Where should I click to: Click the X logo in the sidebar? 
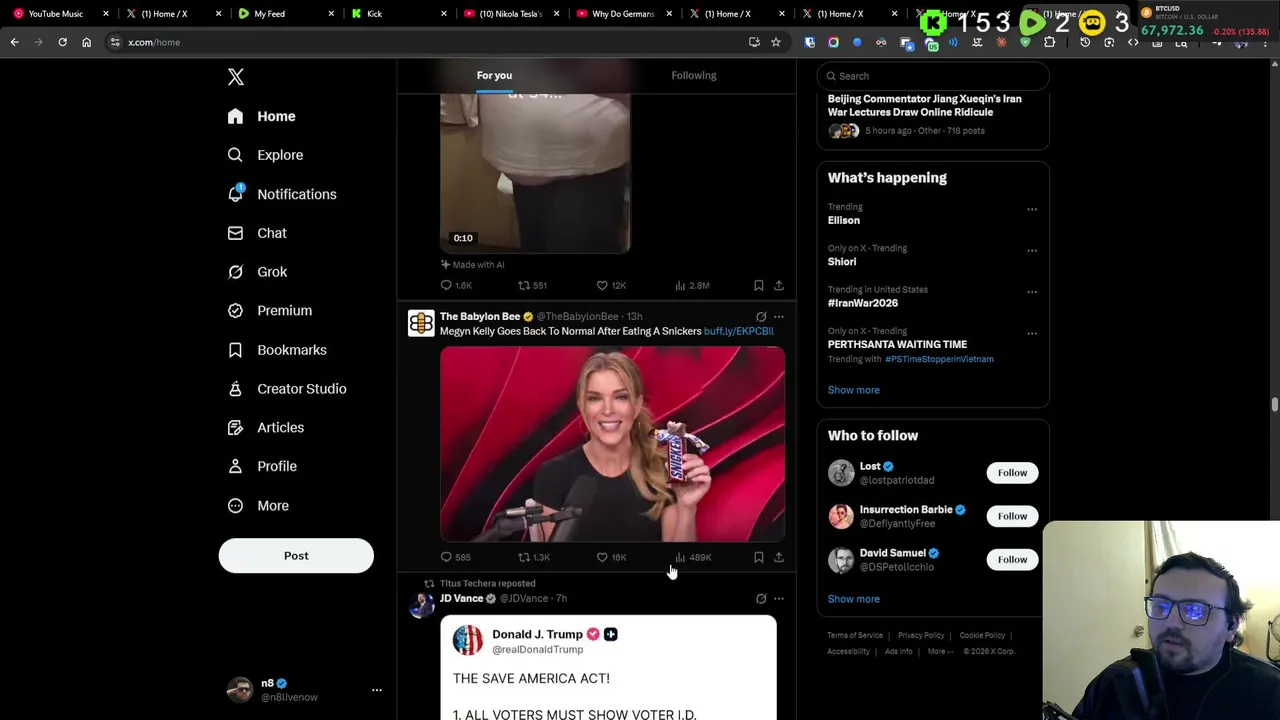pos(236,77)
